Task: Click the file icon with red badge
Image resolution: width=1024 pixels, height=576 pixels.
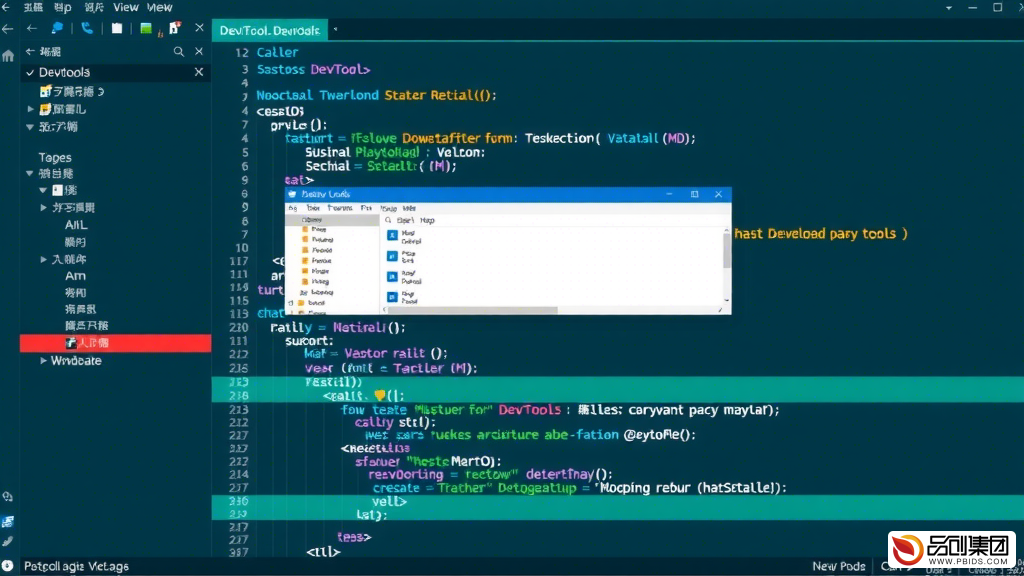Action: [174, 28]
